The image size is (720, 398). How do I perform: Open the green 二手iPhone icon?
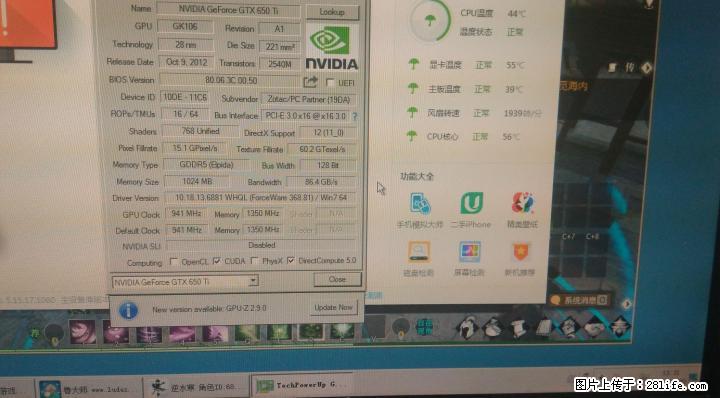pos(472,203)
